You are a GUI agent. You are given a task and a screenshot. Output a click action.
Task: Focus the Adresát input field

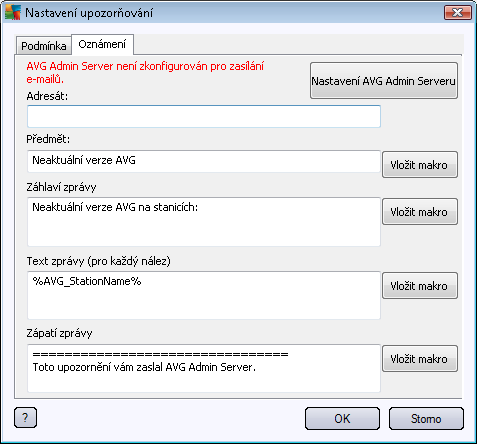tap(204, 116)
